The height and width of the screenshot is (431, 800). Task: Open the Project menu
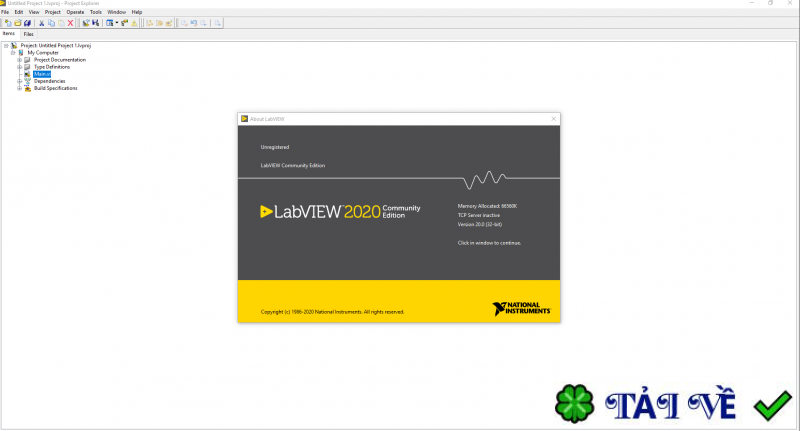(53, 12)
